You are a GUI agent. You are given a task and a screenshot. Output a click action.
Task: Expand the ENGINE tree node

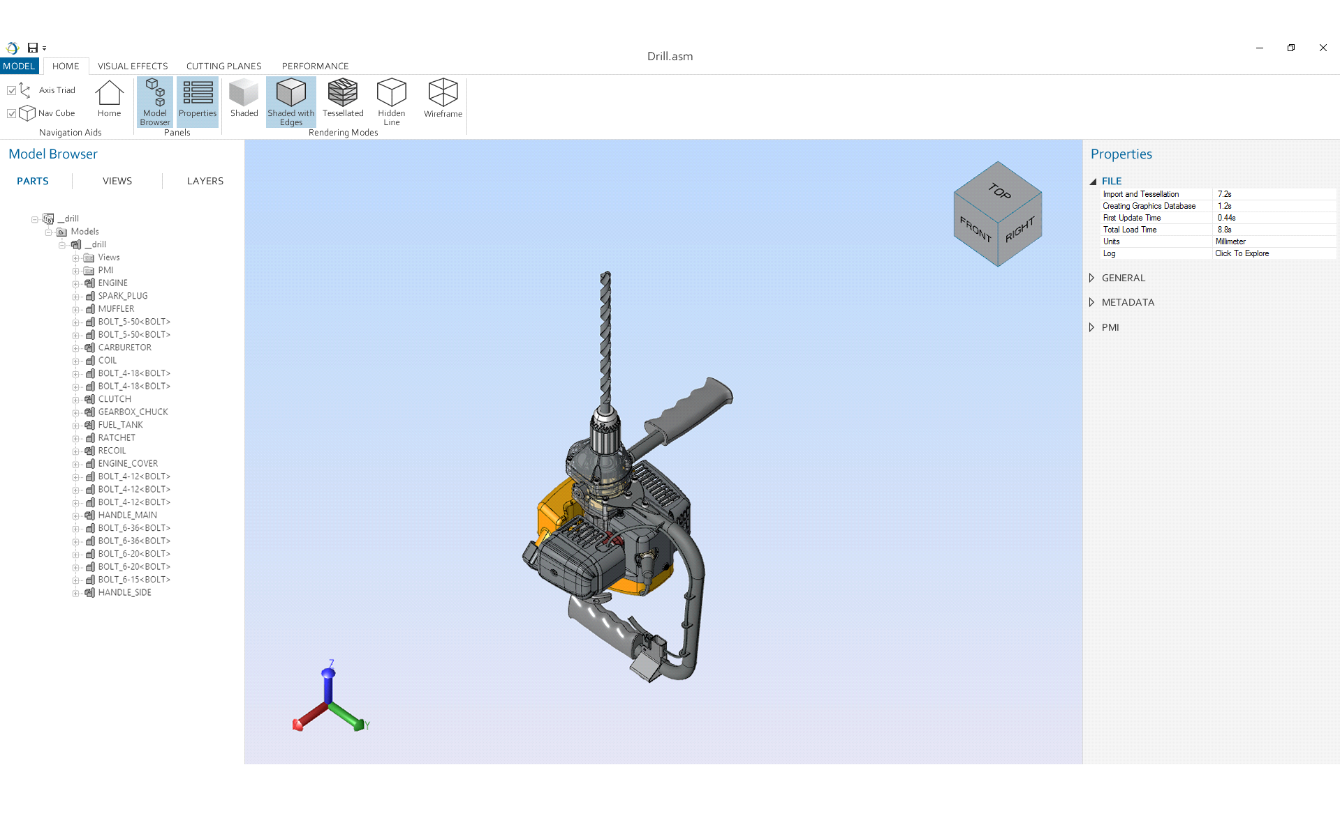[x=76, y=283]
